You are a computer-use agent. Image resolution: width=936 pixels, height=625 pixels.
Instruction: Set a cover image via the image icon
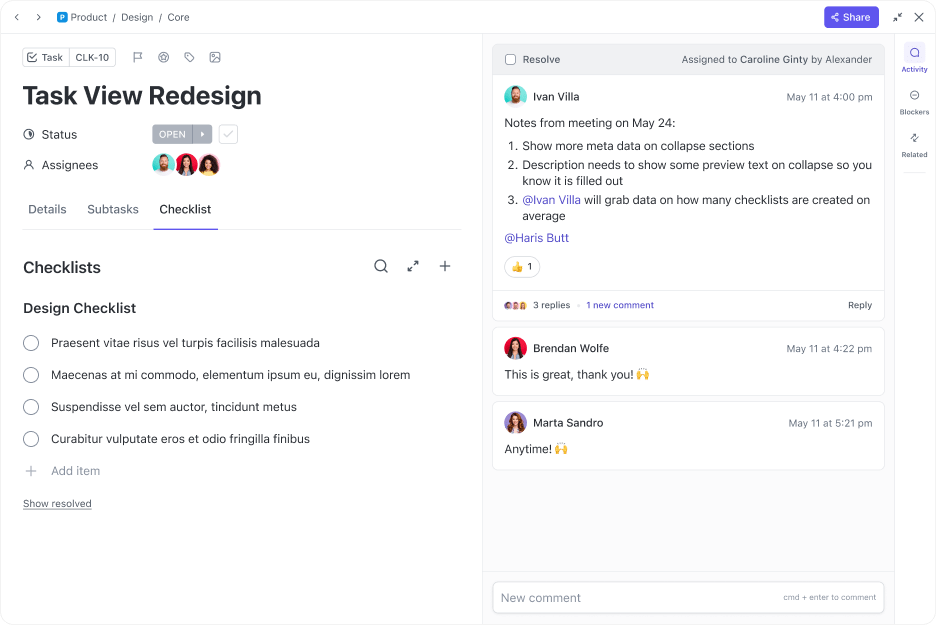tap(215, 57)
